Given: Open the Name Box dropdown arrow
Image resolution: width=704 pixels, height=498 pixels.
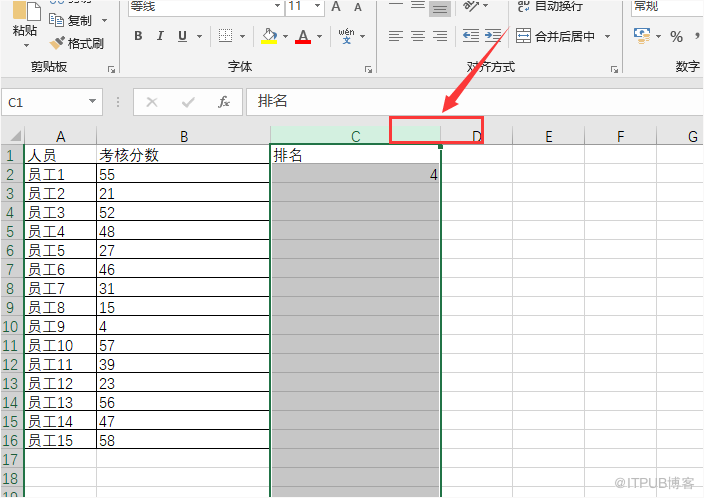Looking at the screenshot, I should click(92, 101).
